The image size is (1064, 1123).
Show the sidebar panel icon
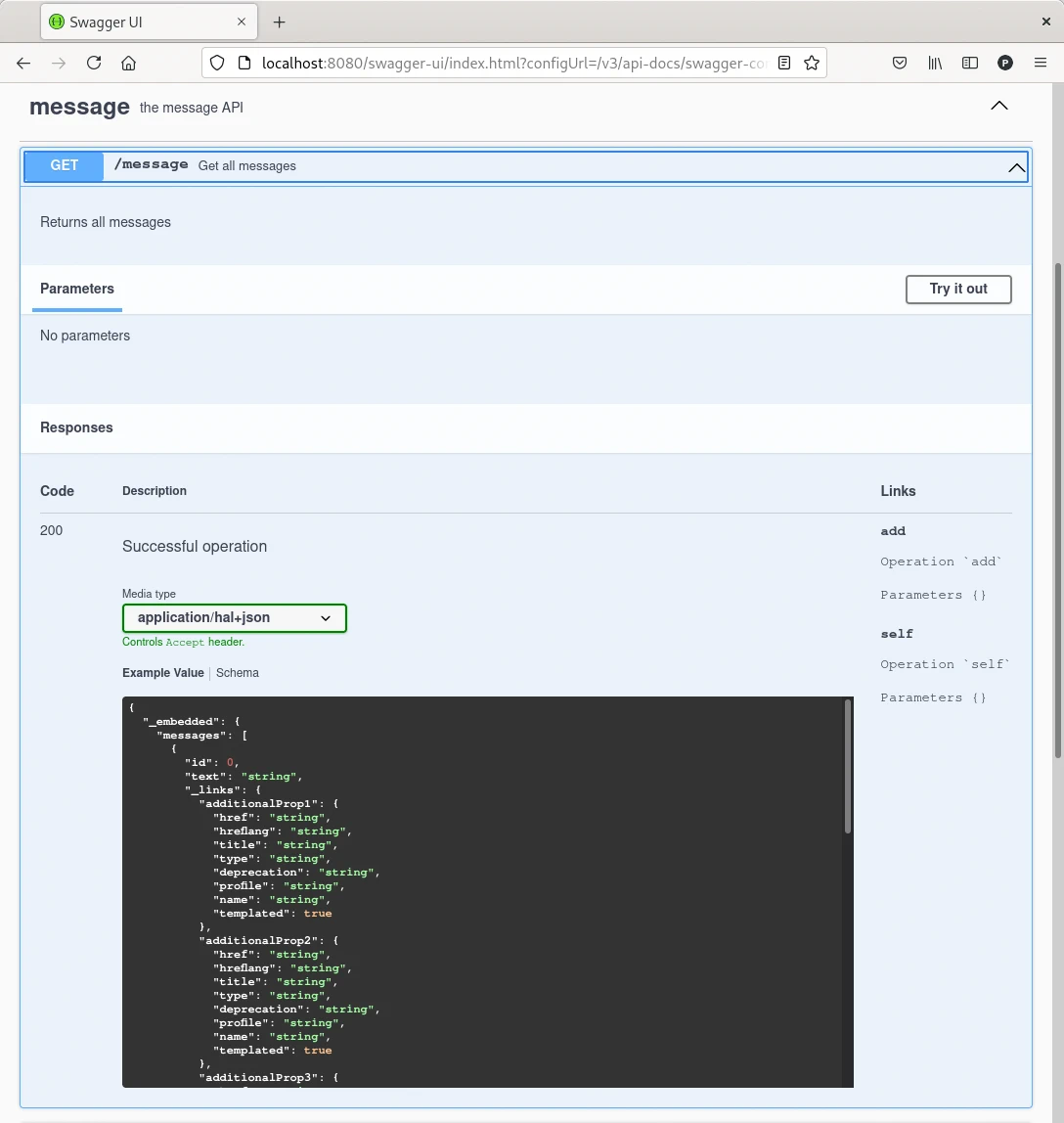(x=970, y=63)
